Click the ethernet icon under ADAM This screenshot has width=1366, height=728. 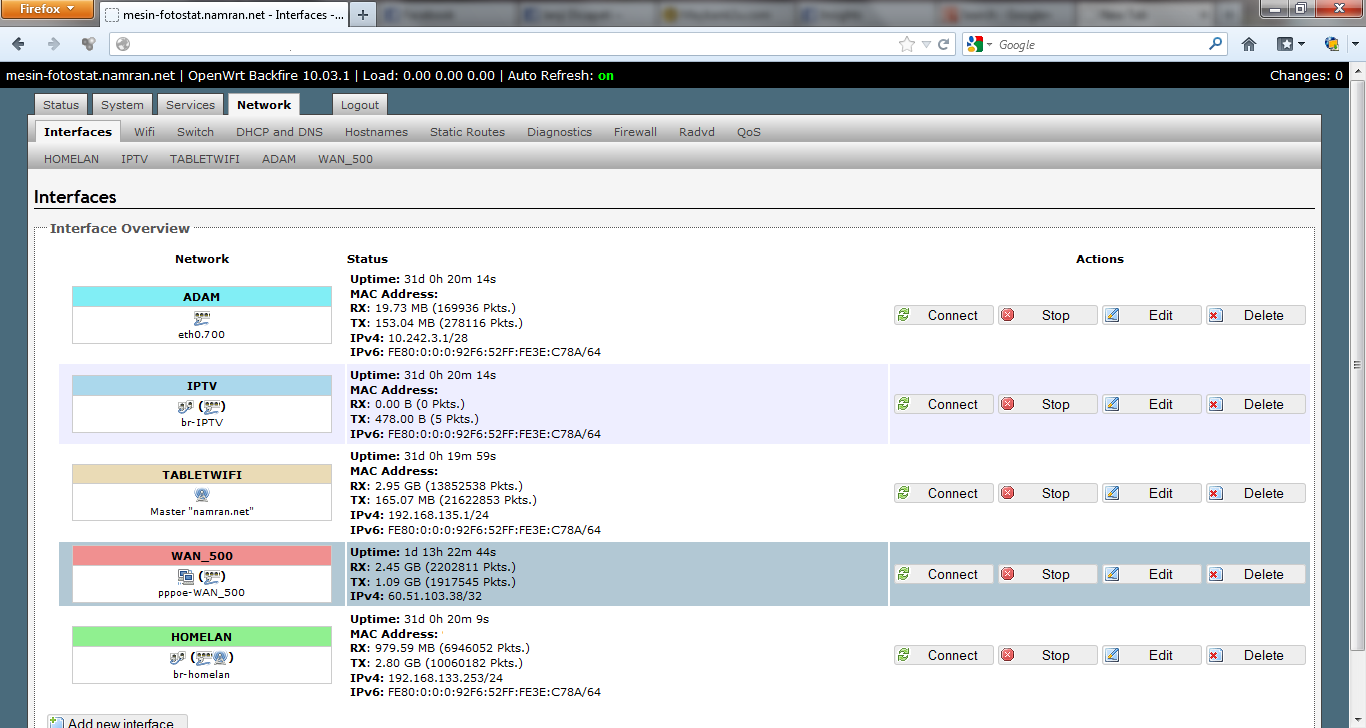click(x=201, y=317)
